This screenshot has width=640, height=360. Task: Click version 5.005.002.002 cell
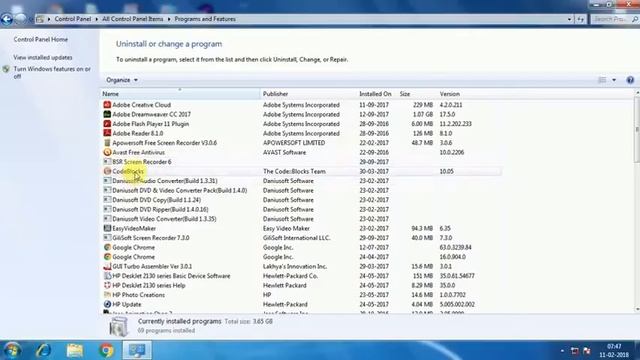(457, 304)
